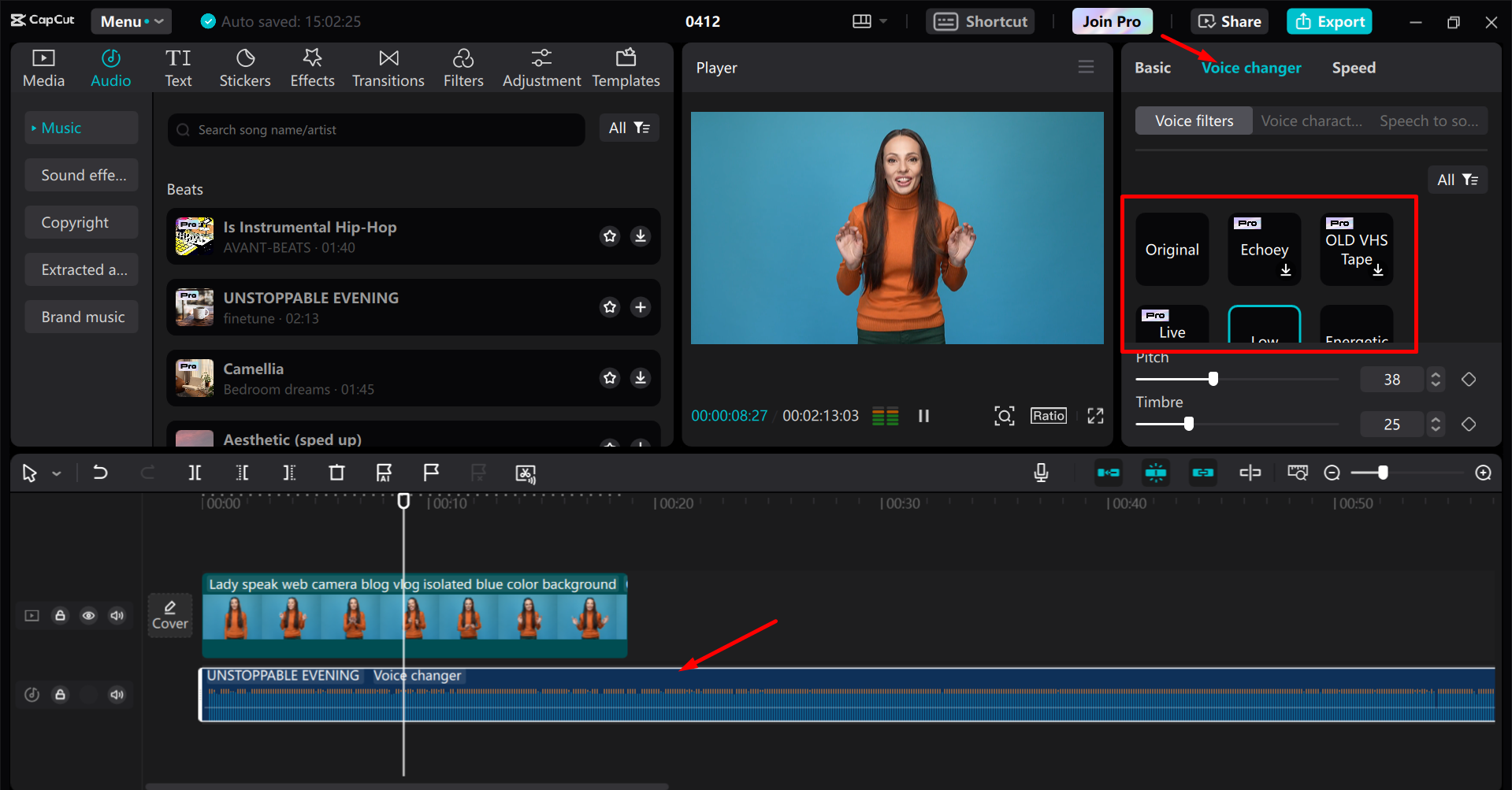Toggle preview axis icon
The width and height of the screenshot is (1512, 790).
1250,473
